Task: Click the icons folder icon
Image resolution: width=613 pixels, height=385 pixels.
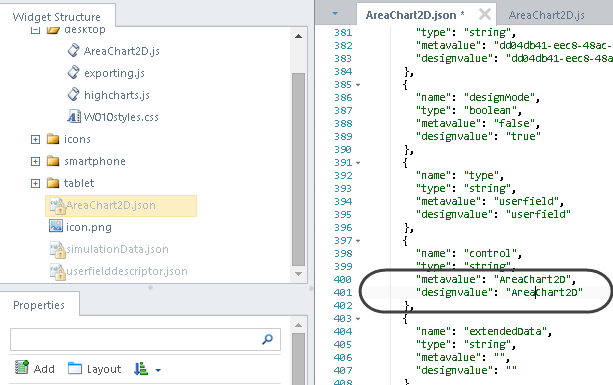Action: tap(53, 139)
